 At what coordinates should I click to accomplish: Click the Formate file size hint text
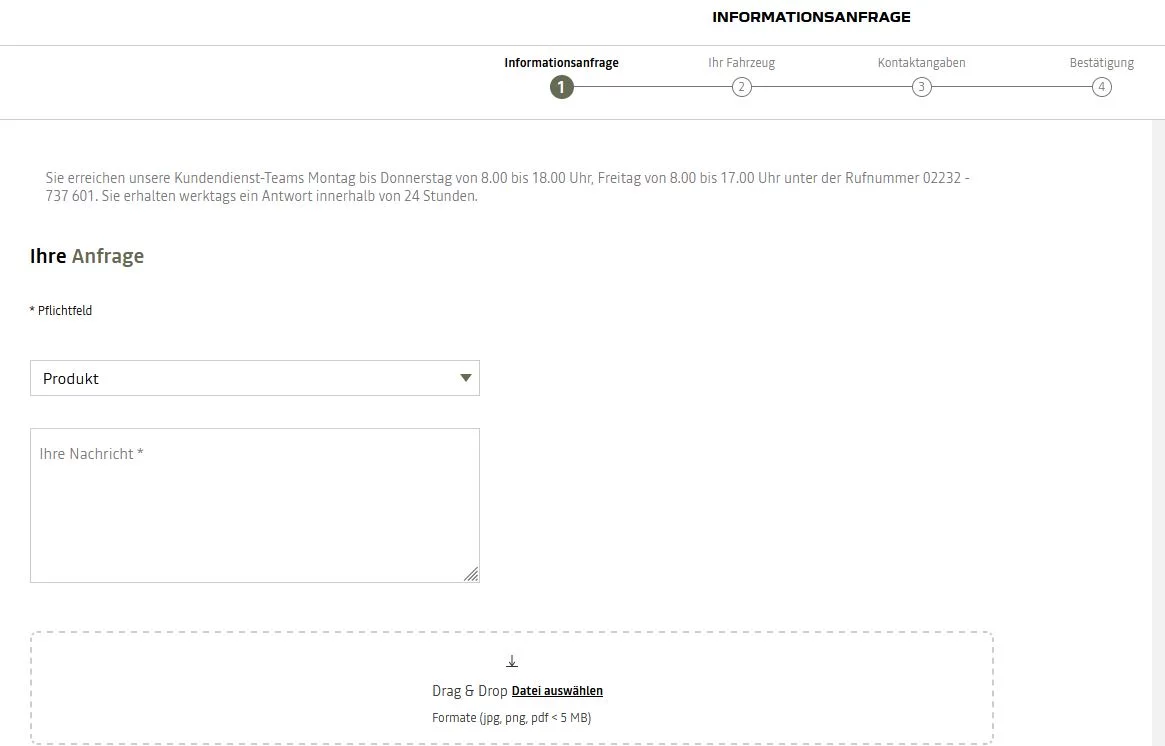[x=511, y=718]
